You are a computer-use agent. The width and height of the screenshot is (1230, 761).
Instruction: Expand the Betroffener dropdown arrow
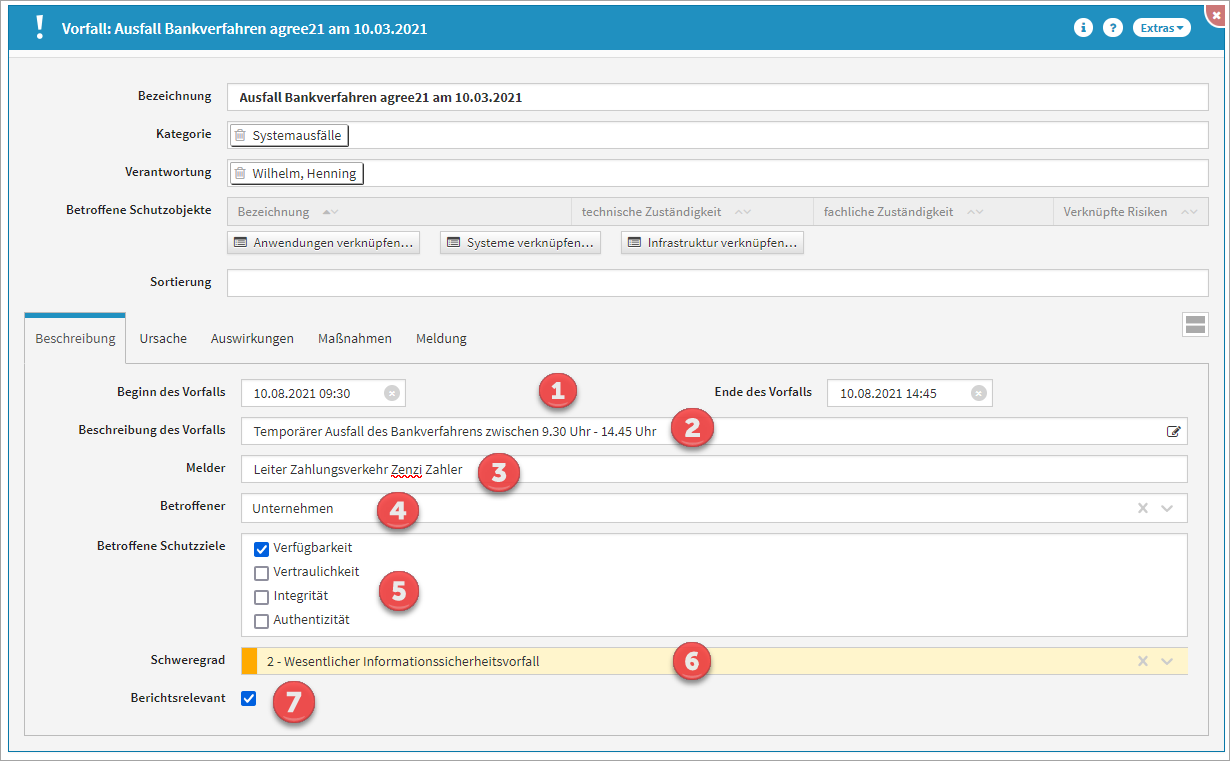pos(1166,508)
